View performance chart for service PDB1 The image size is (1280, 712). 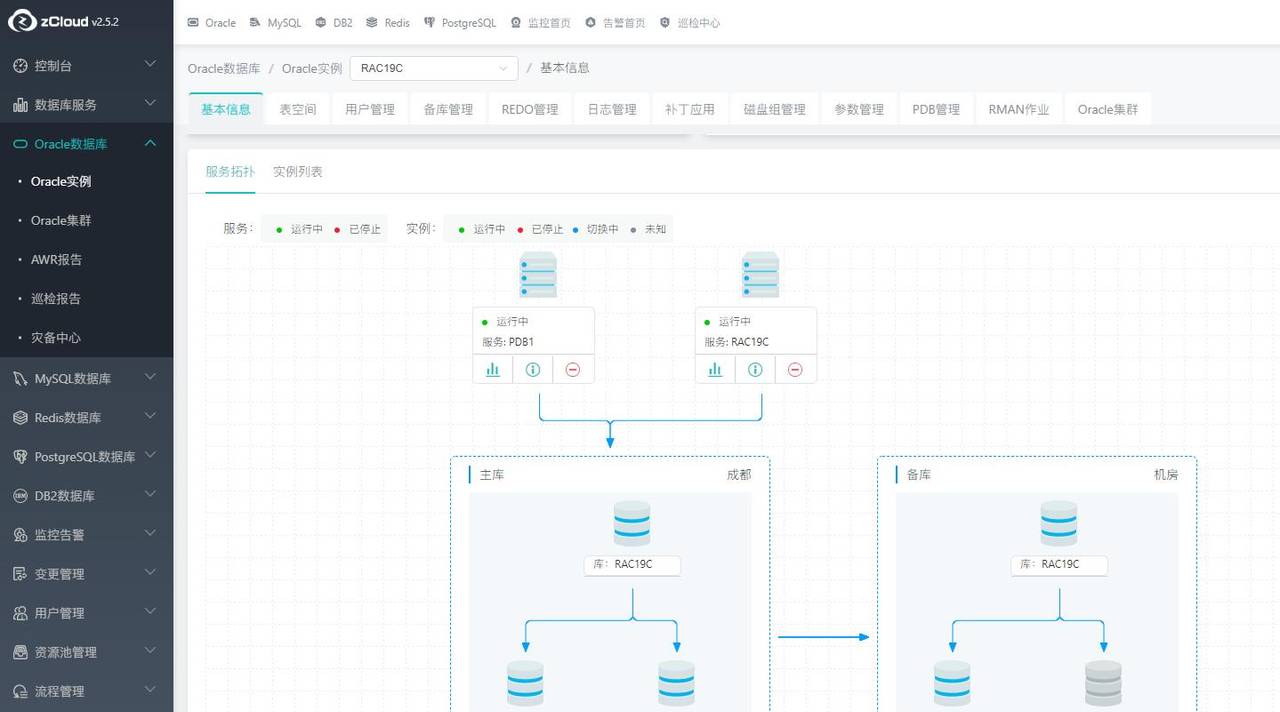pyautogui.click(x=492, y=369)
